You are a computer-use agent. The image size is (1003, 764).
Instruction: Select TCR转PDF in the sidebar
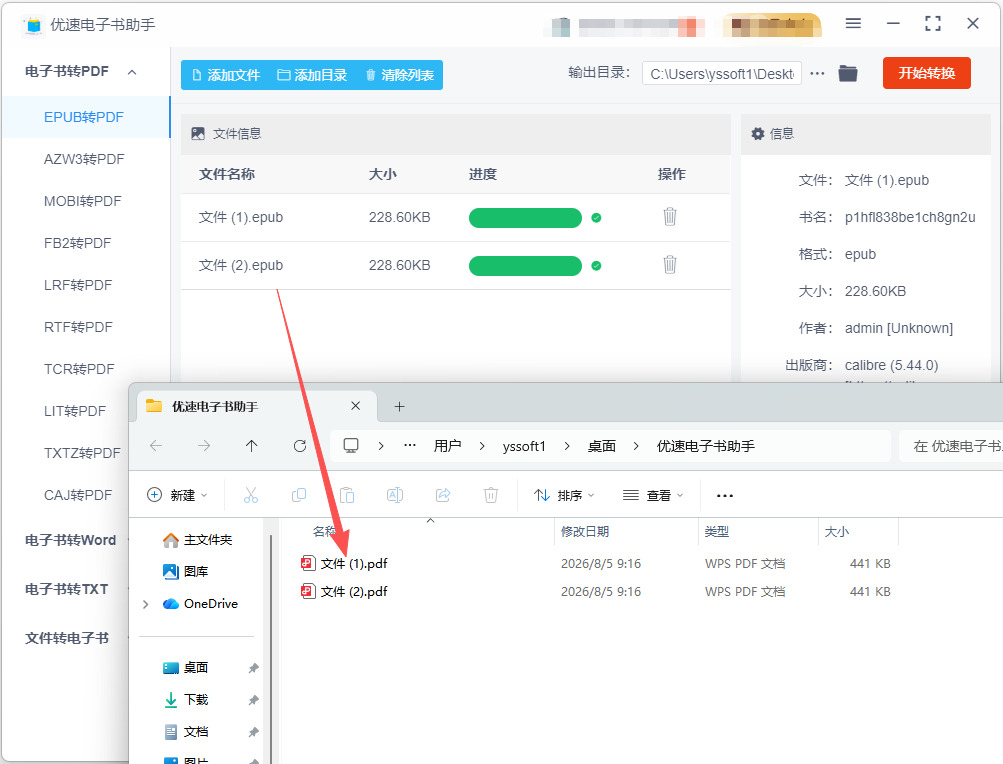click(x=78, y=369)
